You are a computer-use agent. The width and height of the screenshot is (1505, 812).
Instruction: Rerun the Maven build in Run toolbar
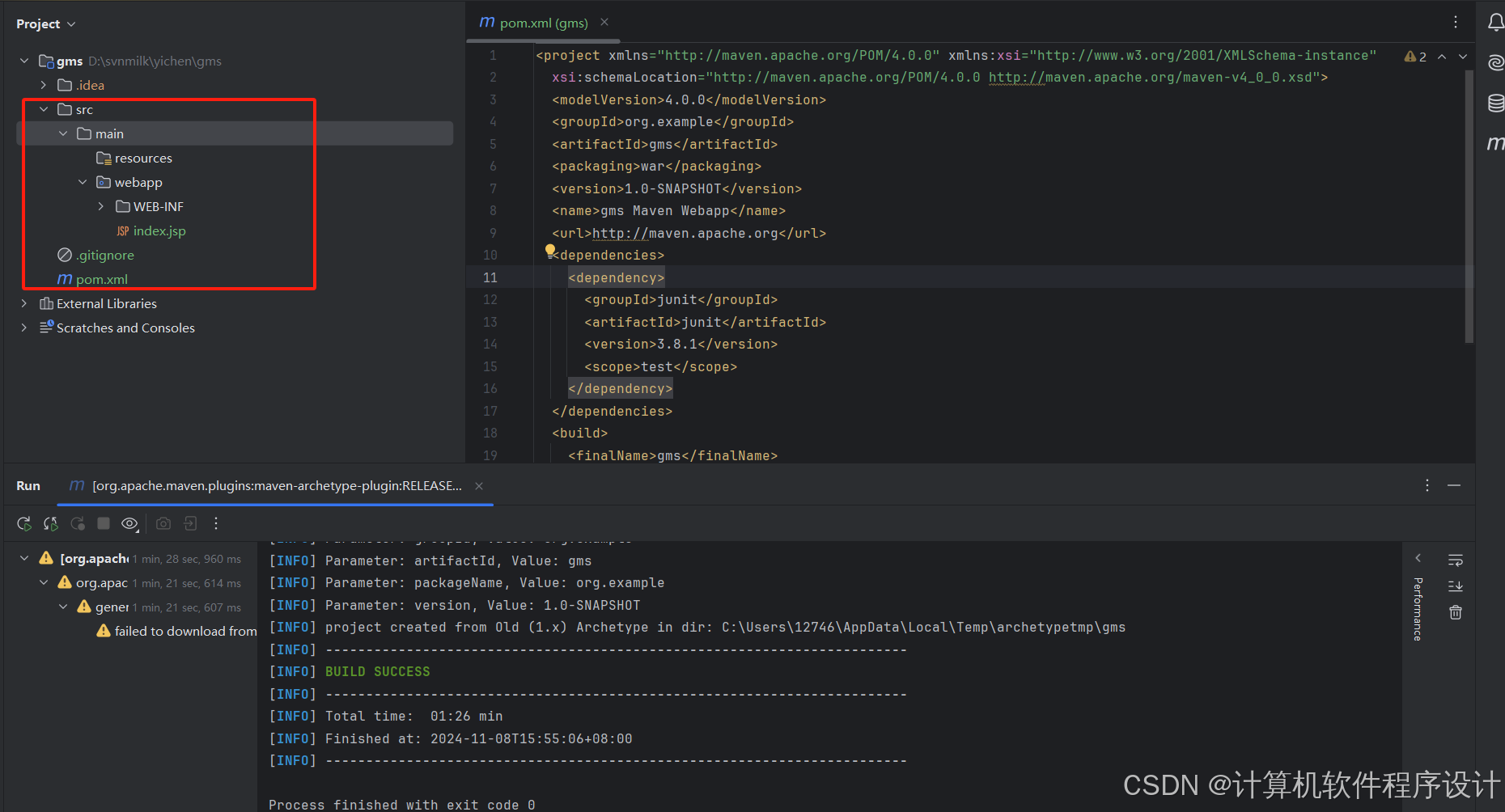pyautogui.click(x=24, y=524)
